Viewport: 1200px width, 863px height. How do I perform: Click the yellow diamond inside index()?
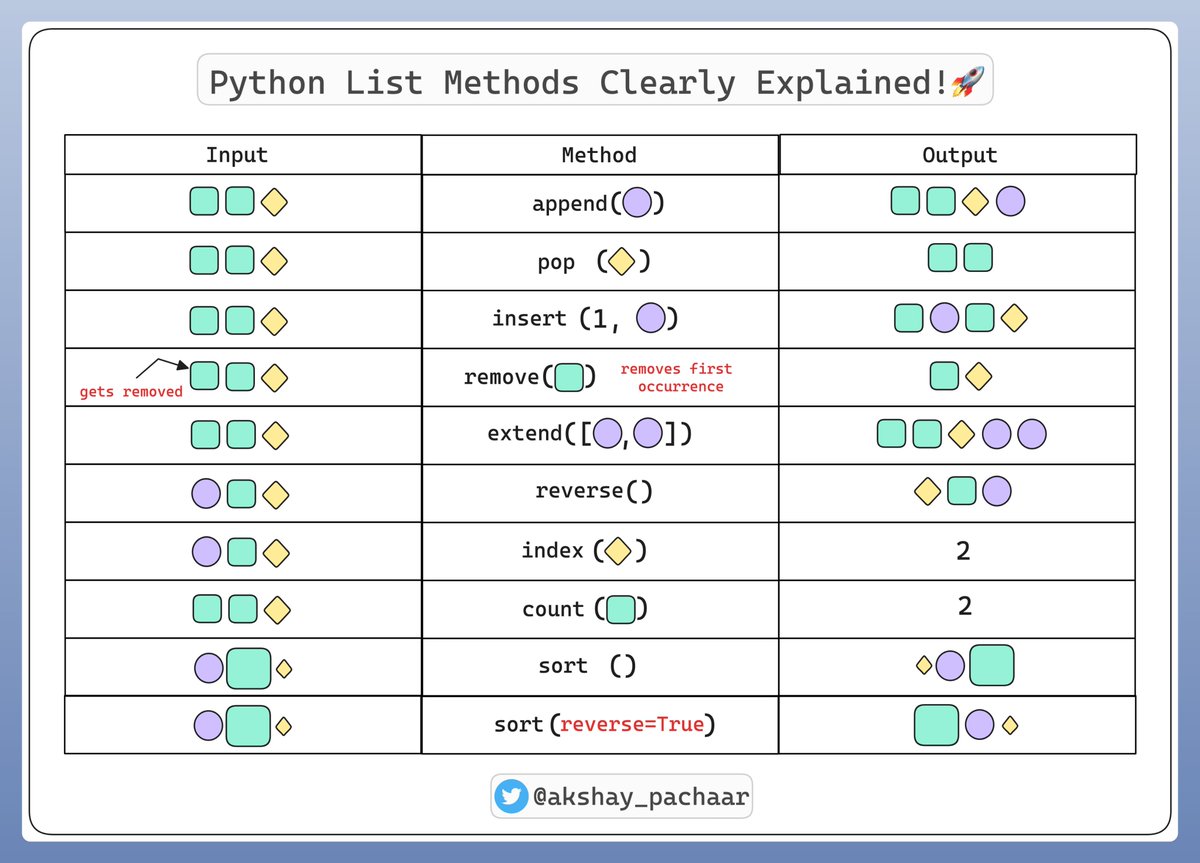click(x=618, y=551)
